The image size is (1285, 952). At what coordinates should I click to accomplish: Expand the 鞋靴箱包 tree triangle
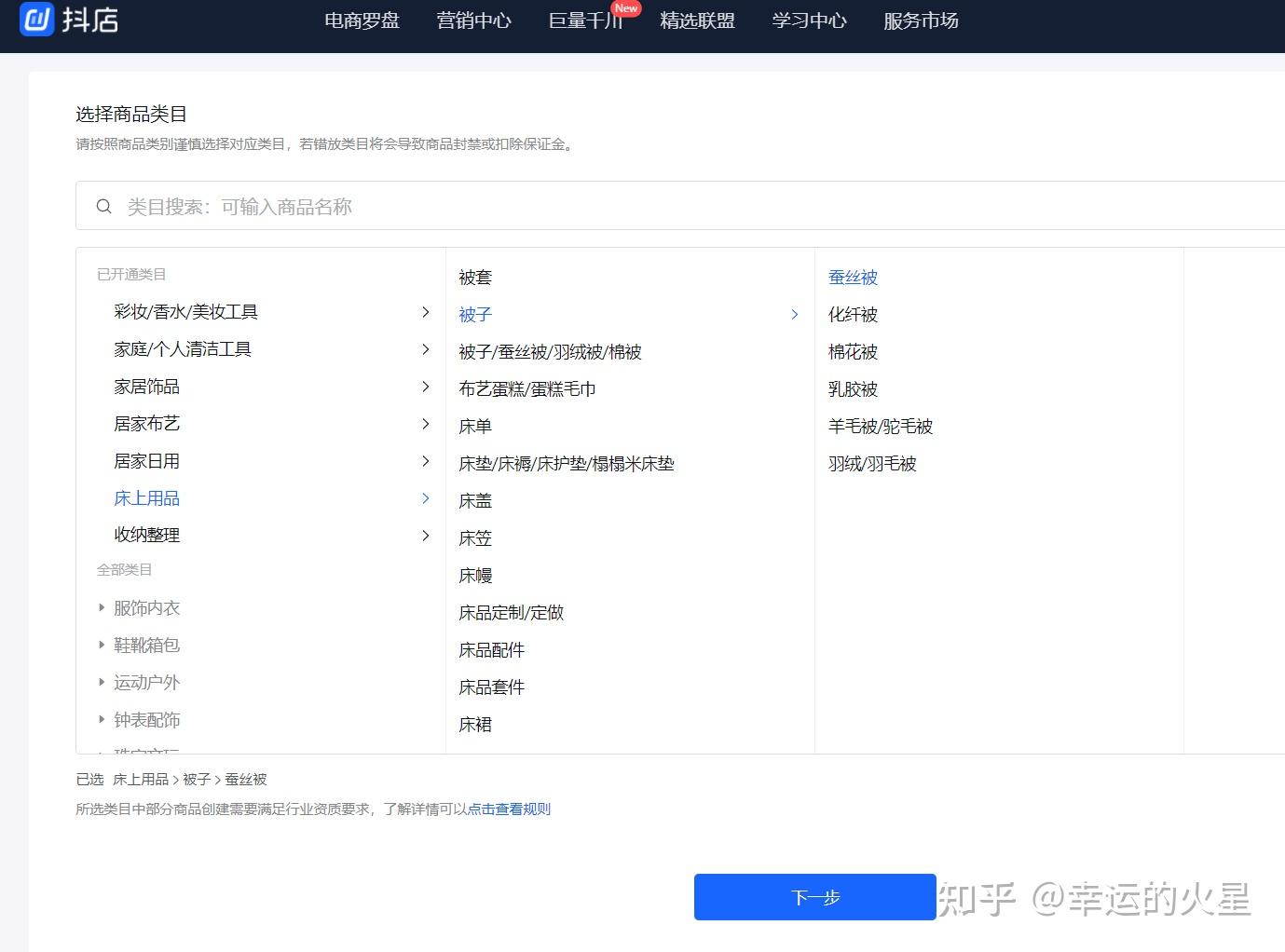pos(102,645)
